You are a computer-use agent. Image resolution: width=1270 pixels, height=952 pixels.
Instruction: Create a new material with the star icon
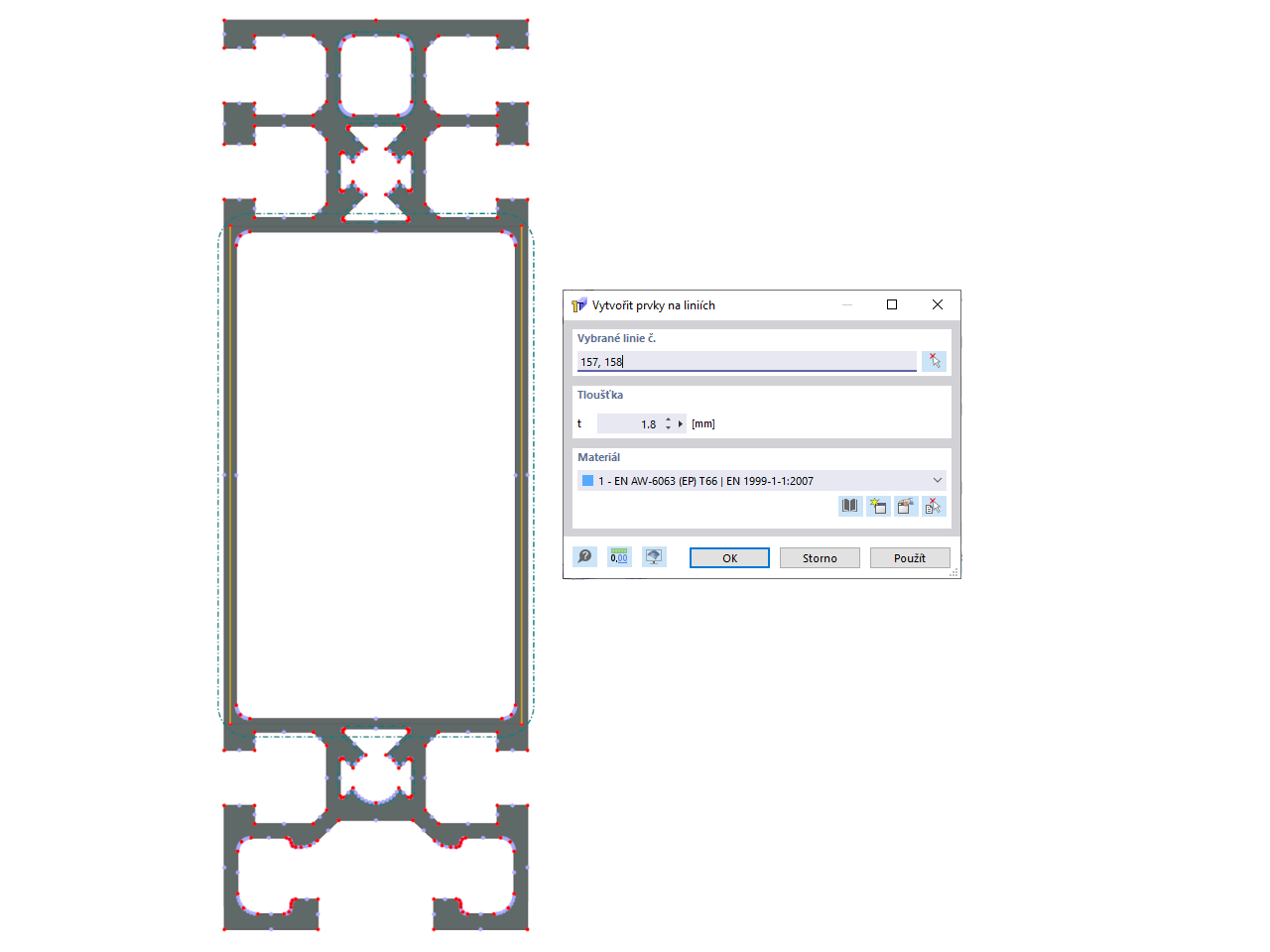pos(878,507)
